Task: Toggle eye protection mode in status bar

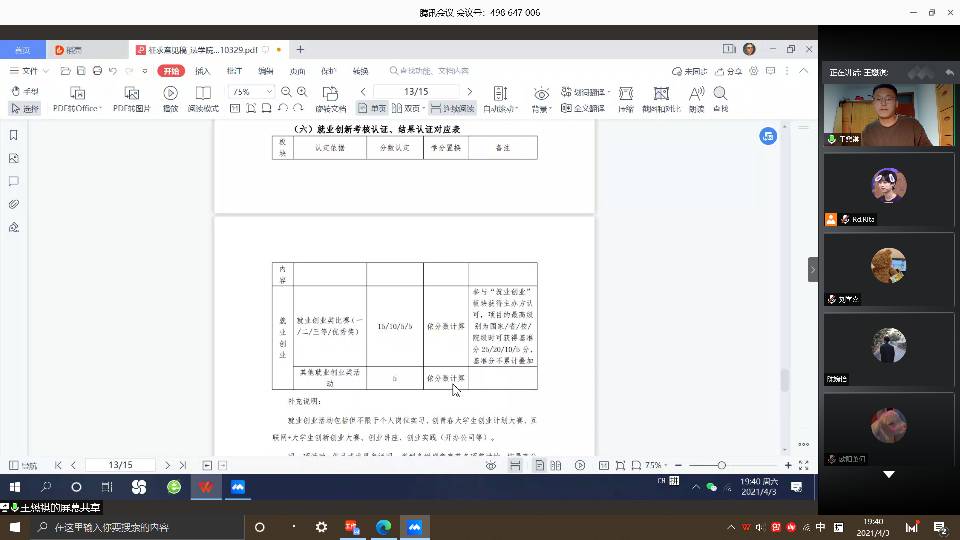Action: [x=491, y=466]
